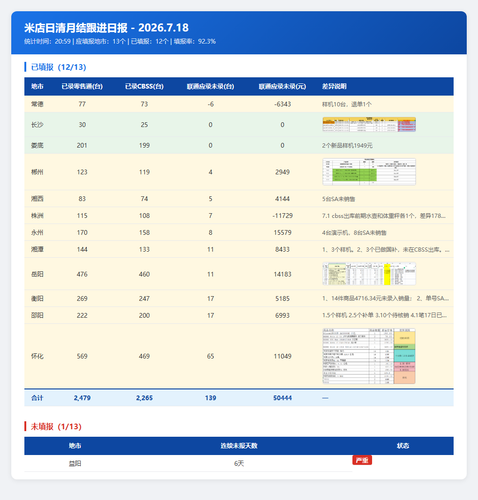Click the value -6343 in 常德 row
Viewport: 478px width, 500px height.
pos(282,104)
